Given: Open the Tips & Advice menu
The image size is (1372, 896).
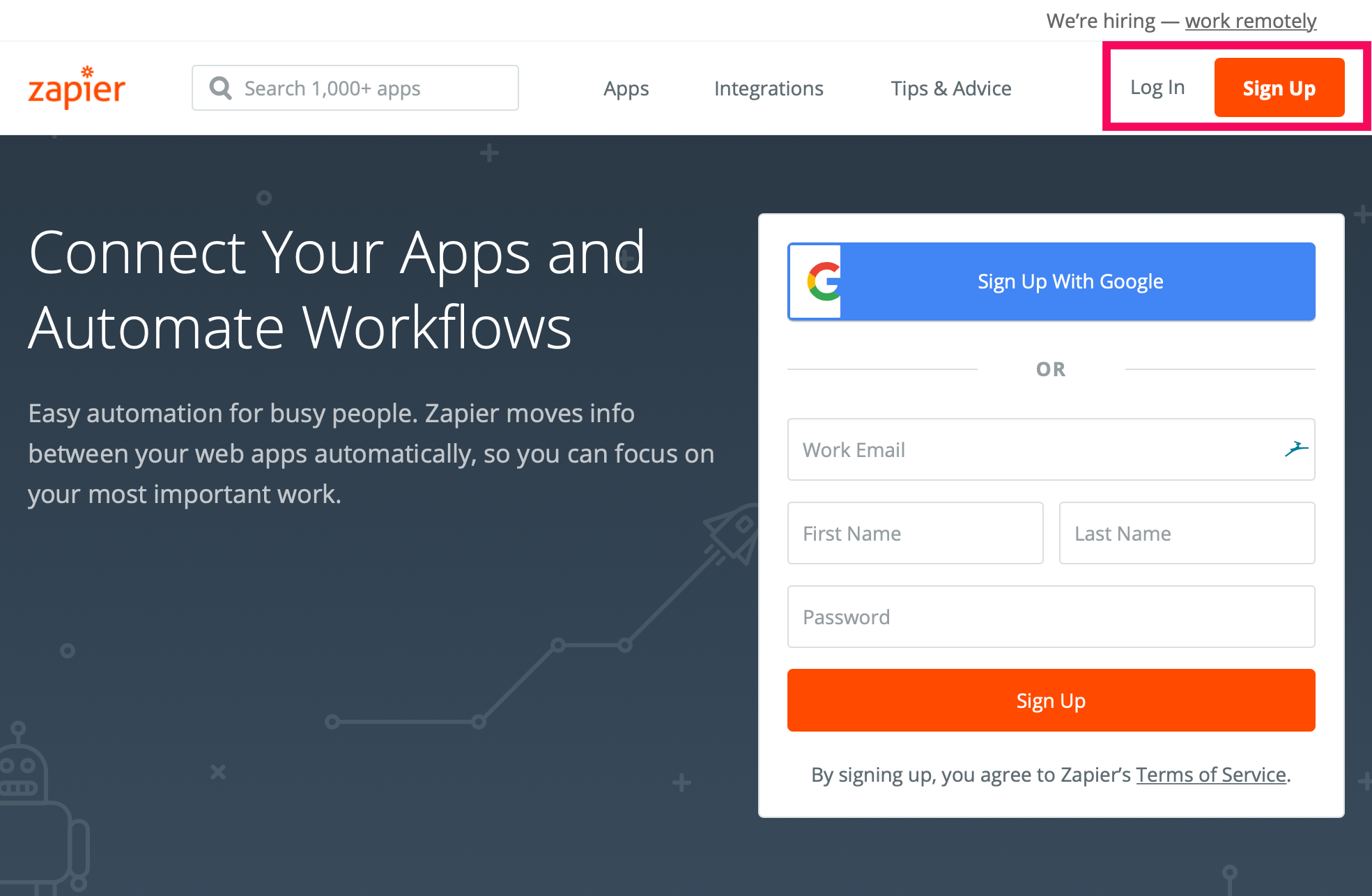Looking at the screenshot, I should [951, 88].
